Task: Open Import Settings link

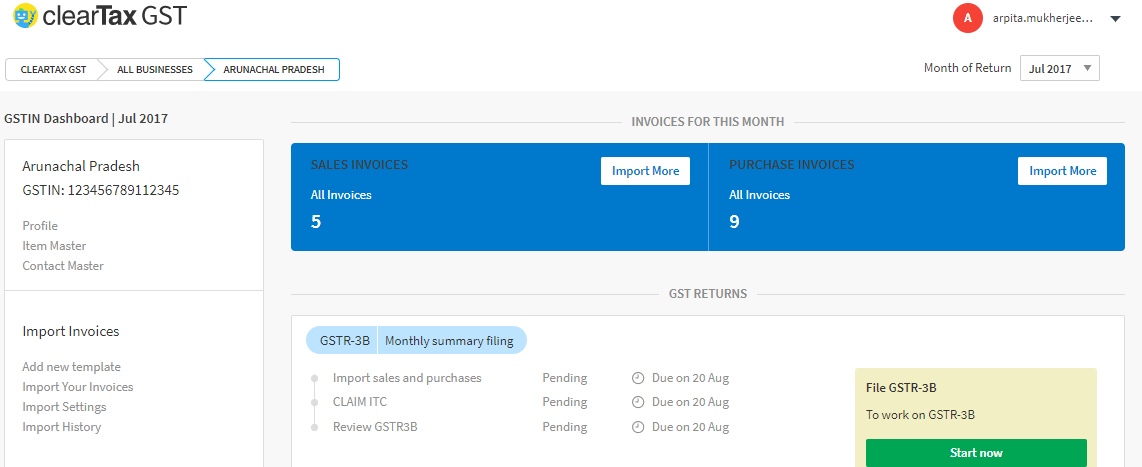Action: click(x=64, y=407)
